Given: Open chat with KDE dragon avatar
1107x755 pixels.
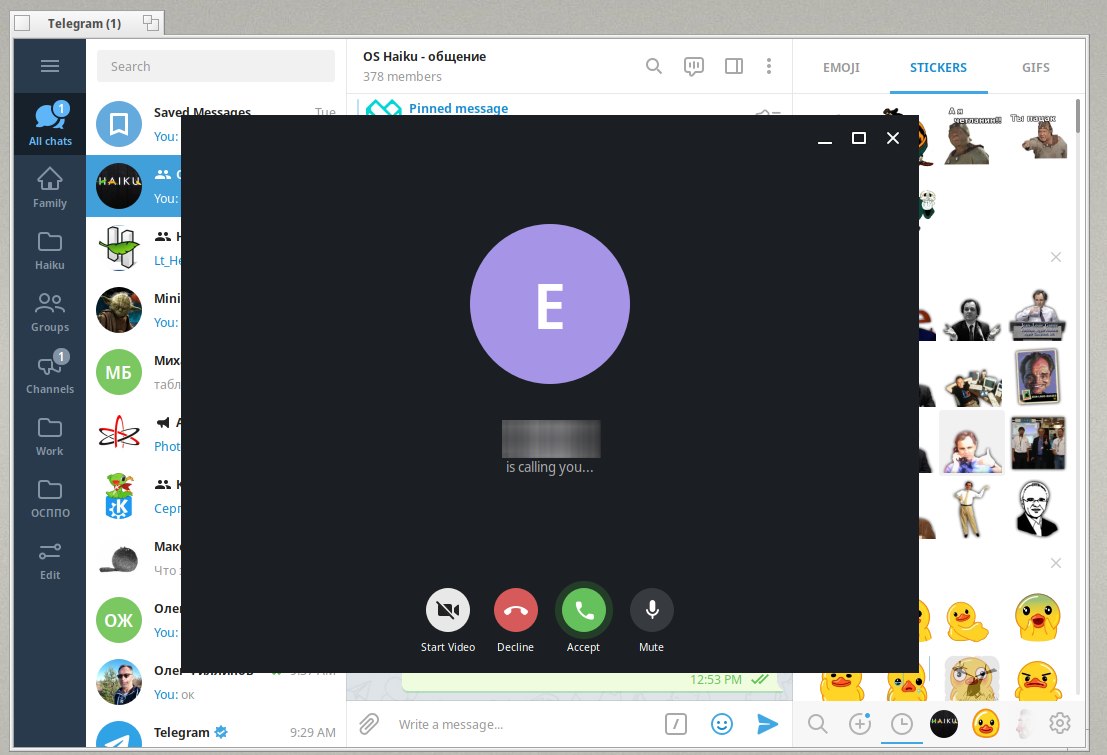Looking at the screenshot, I should coord(119,497).
